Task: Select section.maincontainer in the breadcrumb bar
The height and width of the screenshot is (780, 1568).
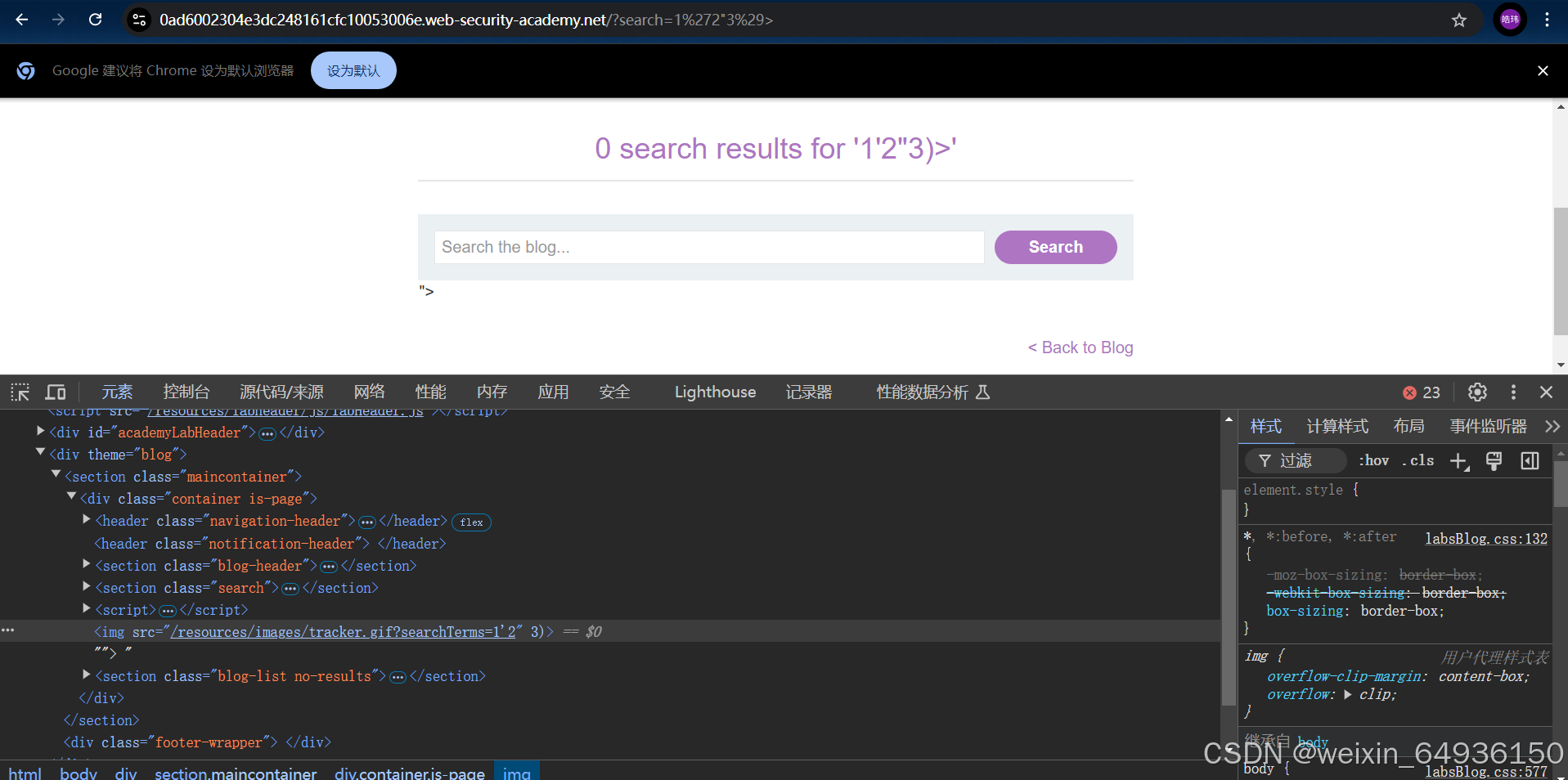Action: (236, 773)
